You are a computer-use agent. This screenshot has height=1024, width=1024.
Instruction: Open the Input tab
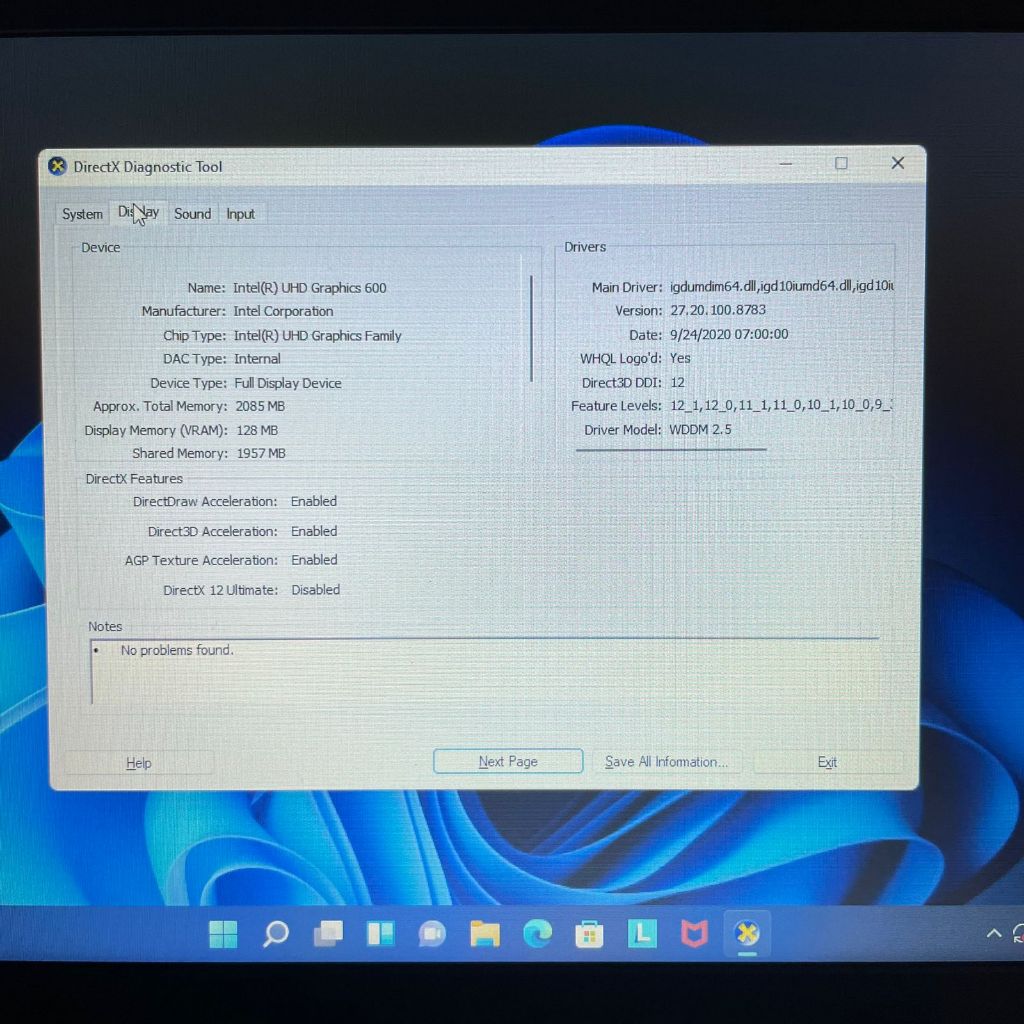[x=240, y=214]
